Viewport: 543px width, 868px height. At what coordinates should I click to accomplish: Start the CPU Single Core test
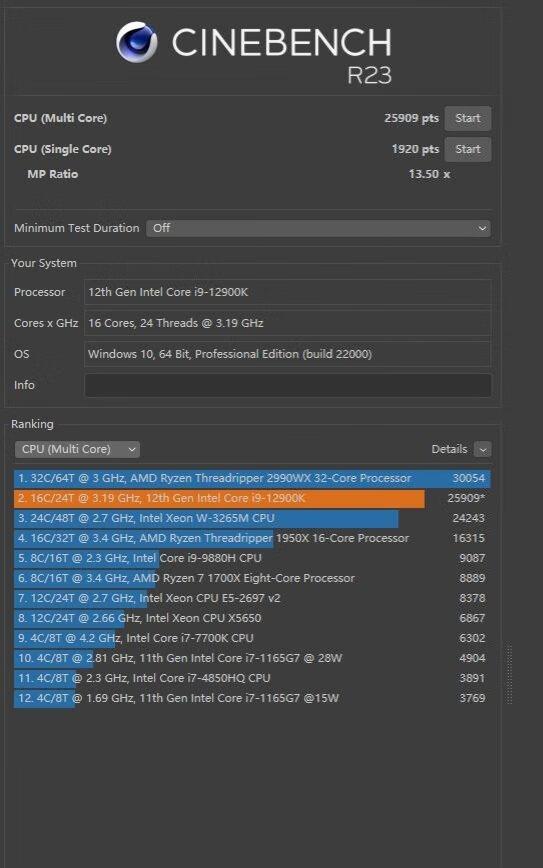click(x=468, y=149)
